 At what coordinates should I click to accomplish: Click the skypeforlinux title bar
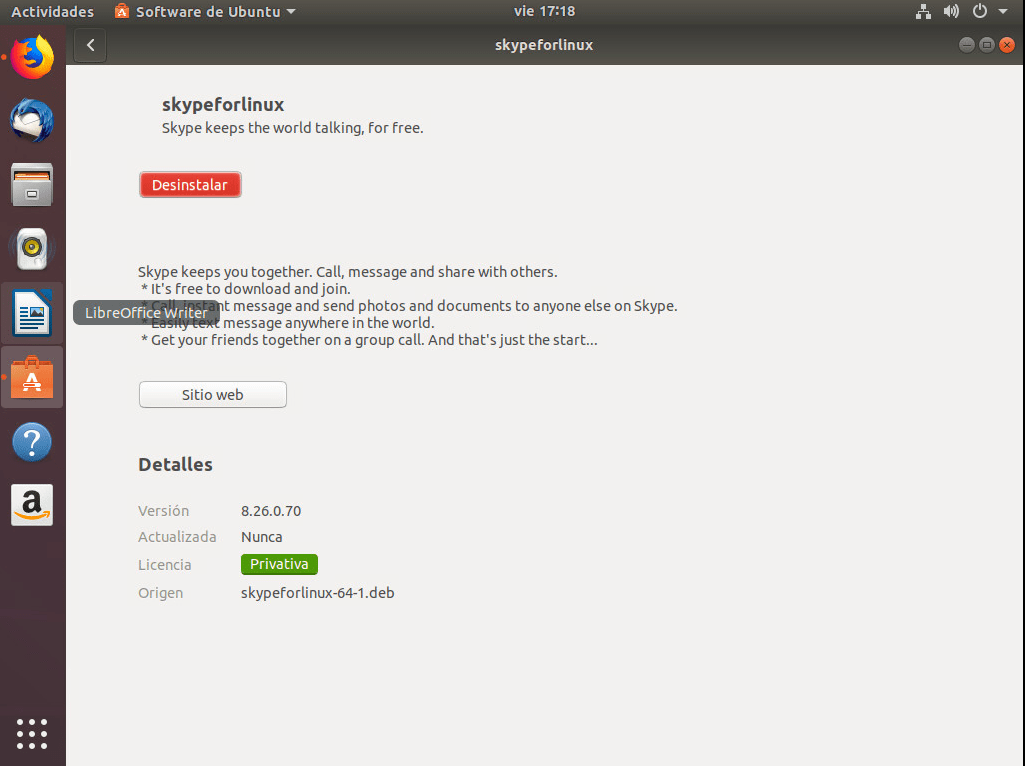[x=543, y=44]
